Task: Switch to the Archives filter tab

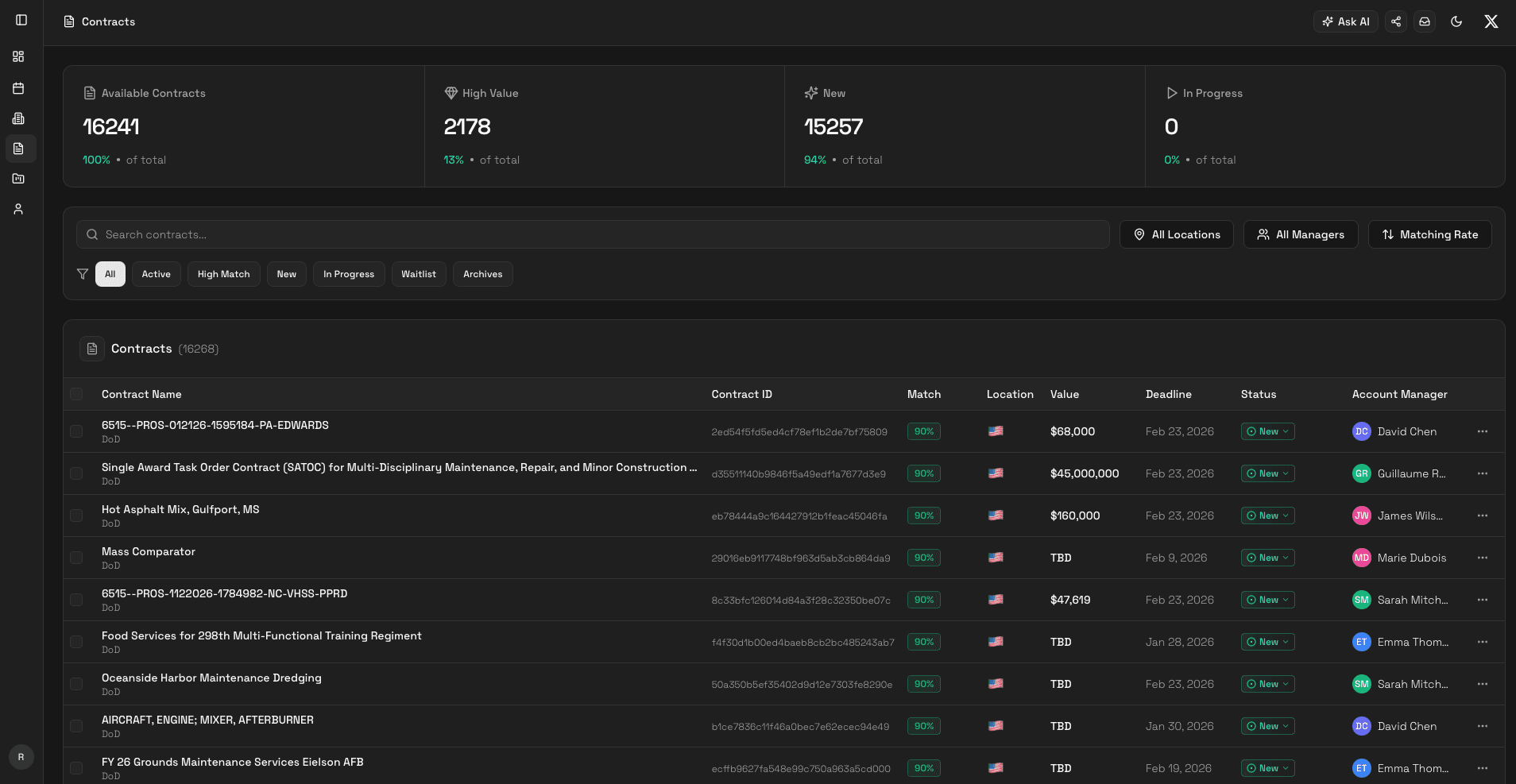Action: point(482,274)
